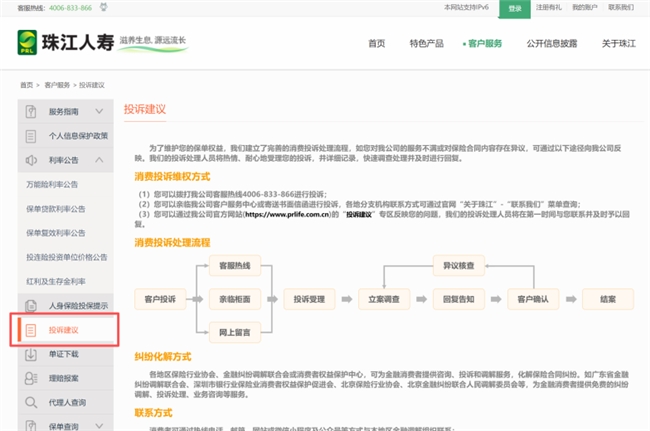Expand the 保单查询 chevron
Screen dimensions: 650x431
coord(99,426)
